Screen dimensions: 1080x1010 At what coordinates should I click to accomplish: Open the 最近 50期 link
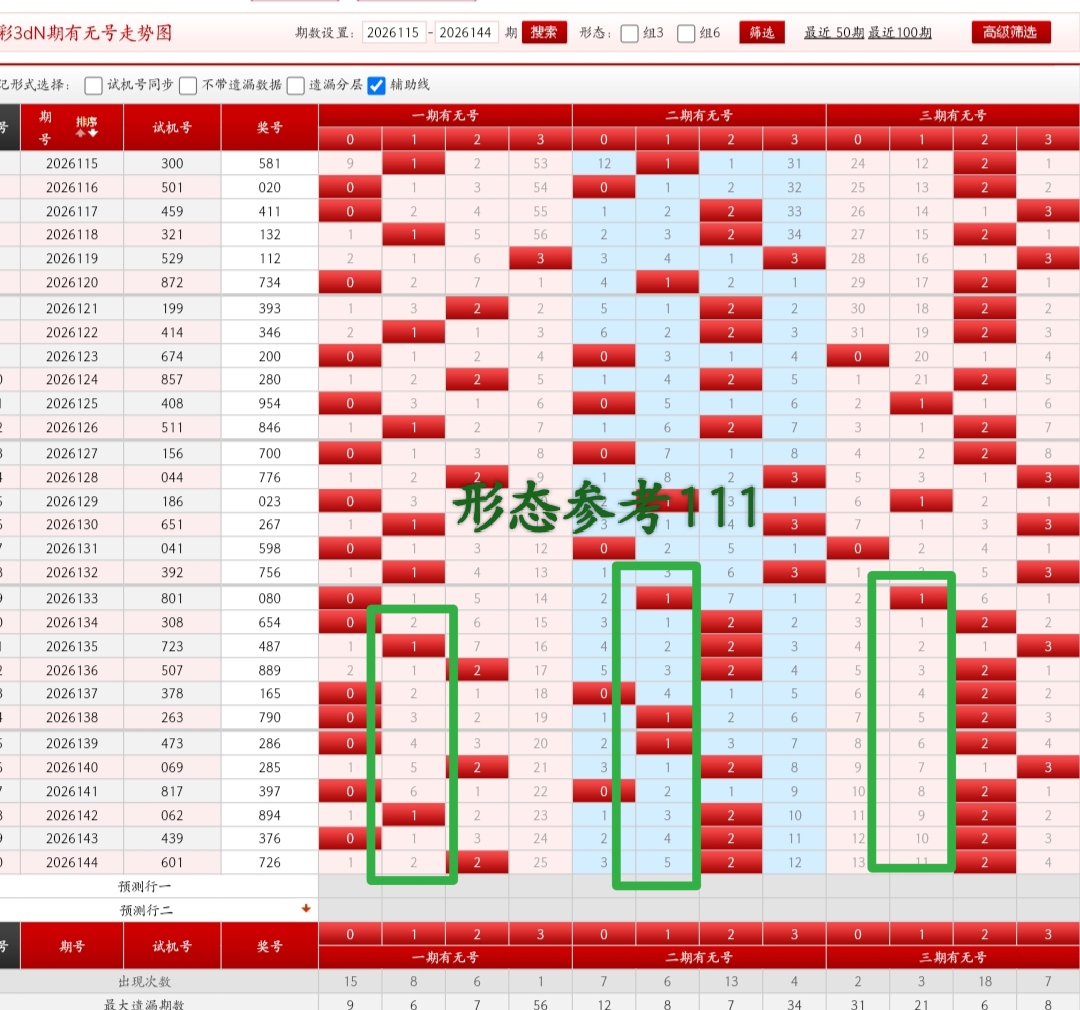click(833, 32)
